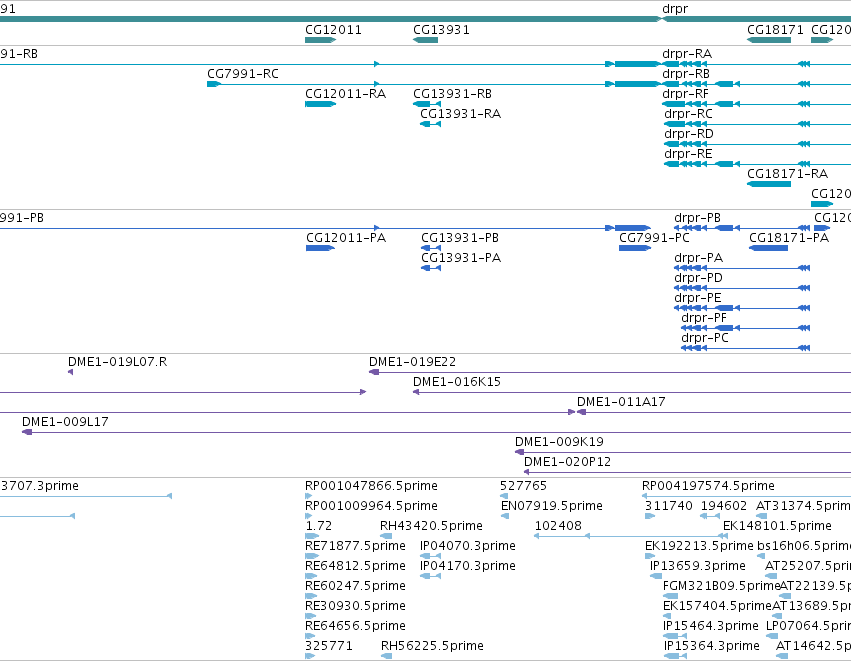Select the CG12011 gene feature
The width and height of the screenshot is (851, 661).
click(320, 40)
